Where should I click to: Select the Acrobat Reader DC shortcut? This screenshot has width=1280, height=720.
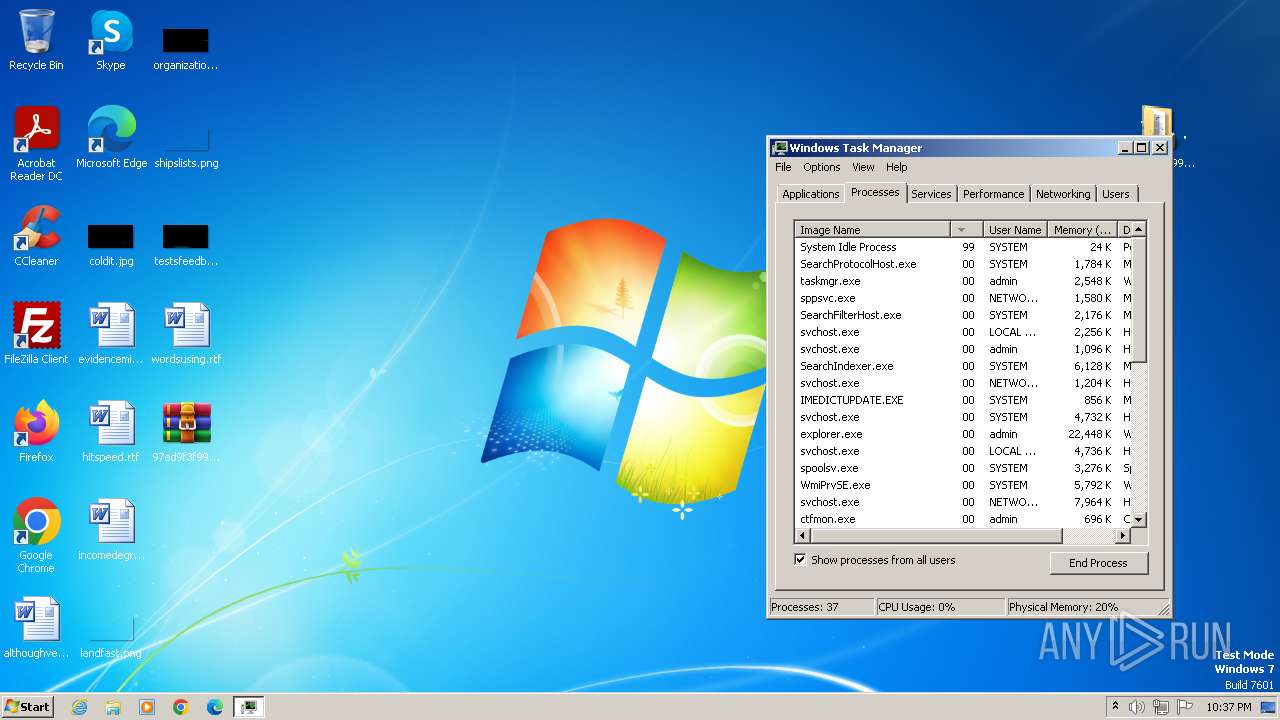[36, 144]
